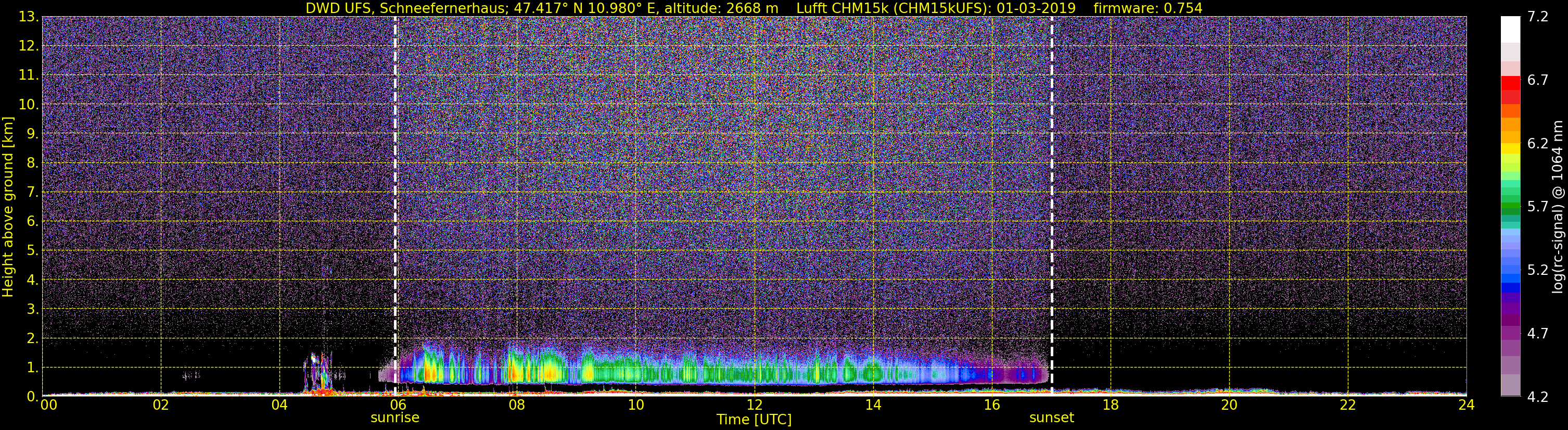Click the 'sunrise' label below the axis
1568x430 pixels.
point(395,418)
